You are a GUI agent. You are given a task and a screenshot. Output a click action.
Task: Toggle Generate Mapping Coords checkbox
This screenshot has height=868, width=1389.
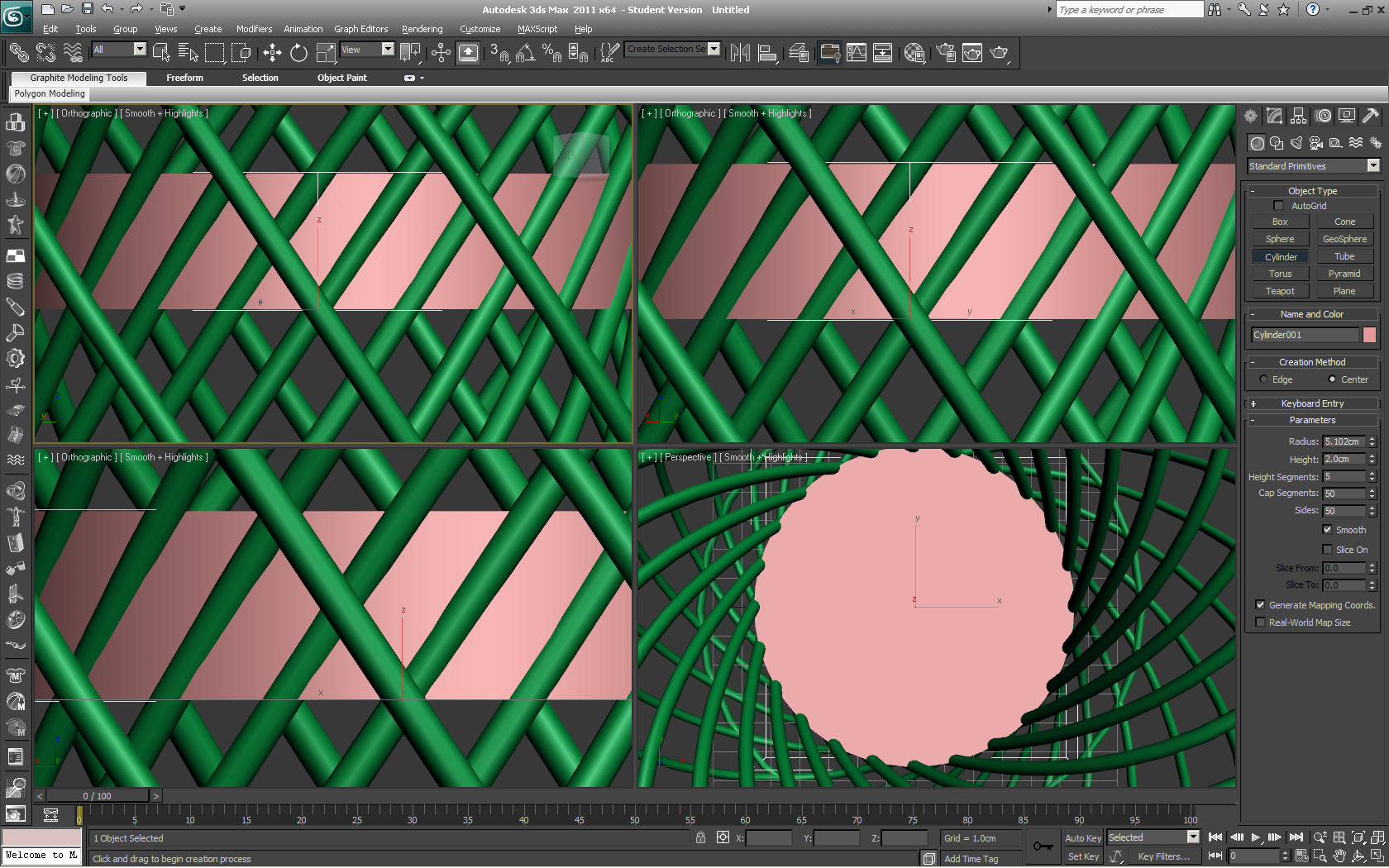pos(1260,605)
